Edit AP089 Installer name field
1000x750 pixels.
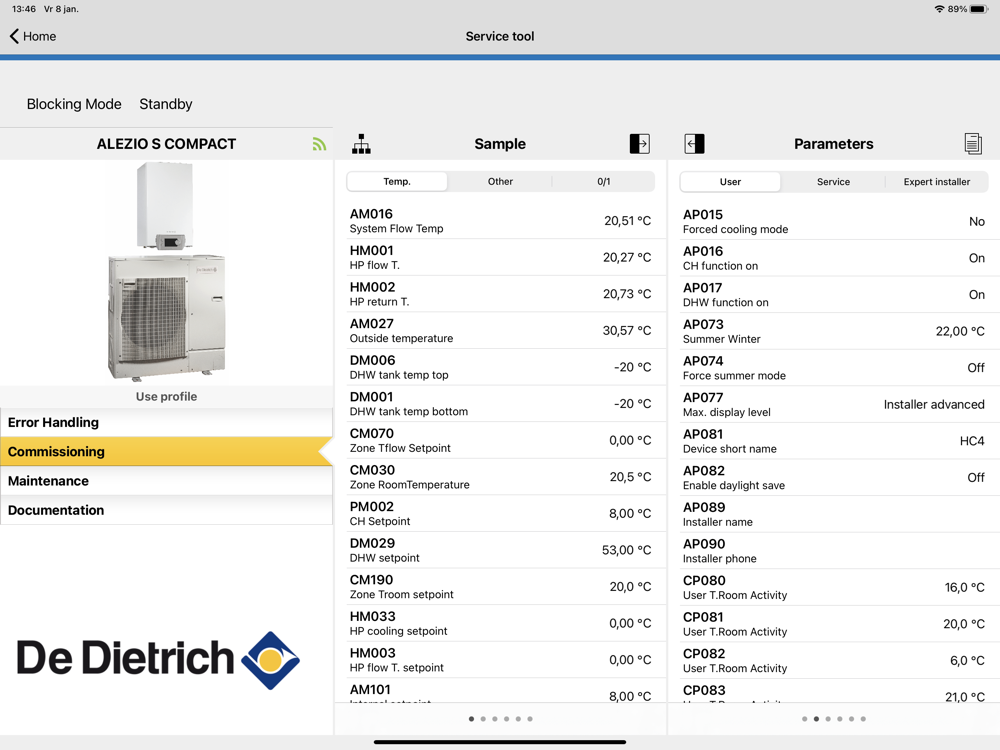[x=834, y=514]
